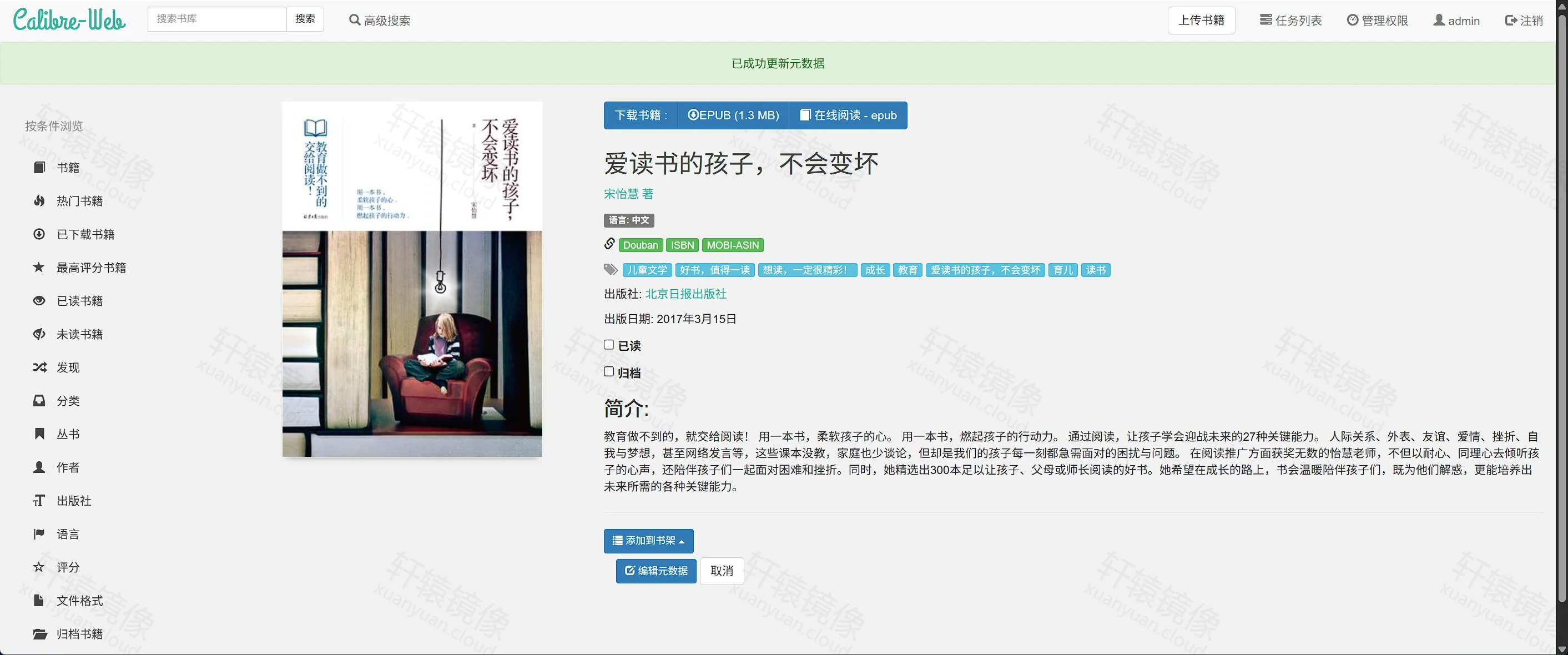1568x655 pixels.
Task: Click the 搜索 button
Action: point(305,19)
